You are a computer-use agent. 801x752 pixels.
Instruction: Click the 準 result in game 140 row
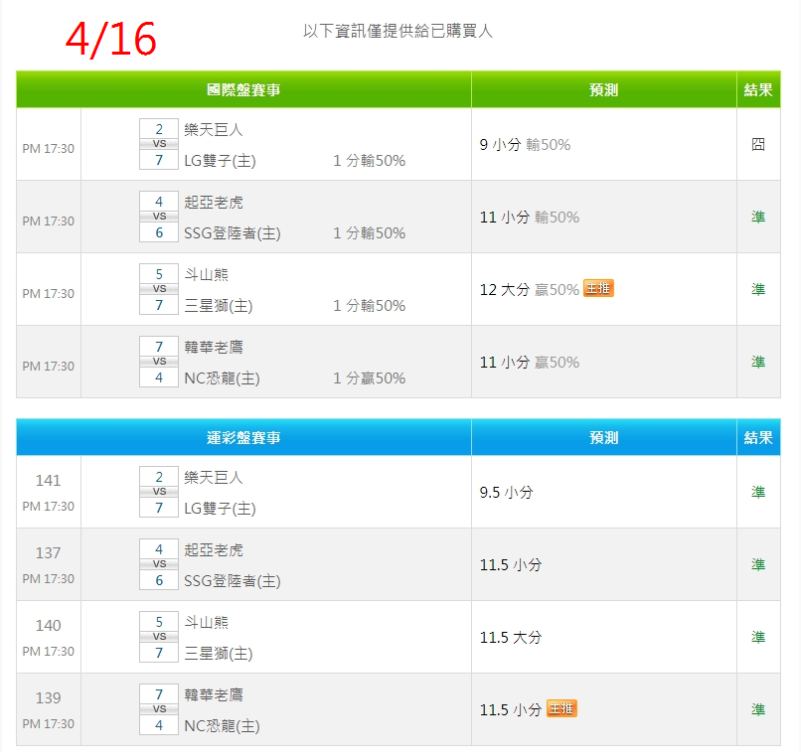(758, 638)
